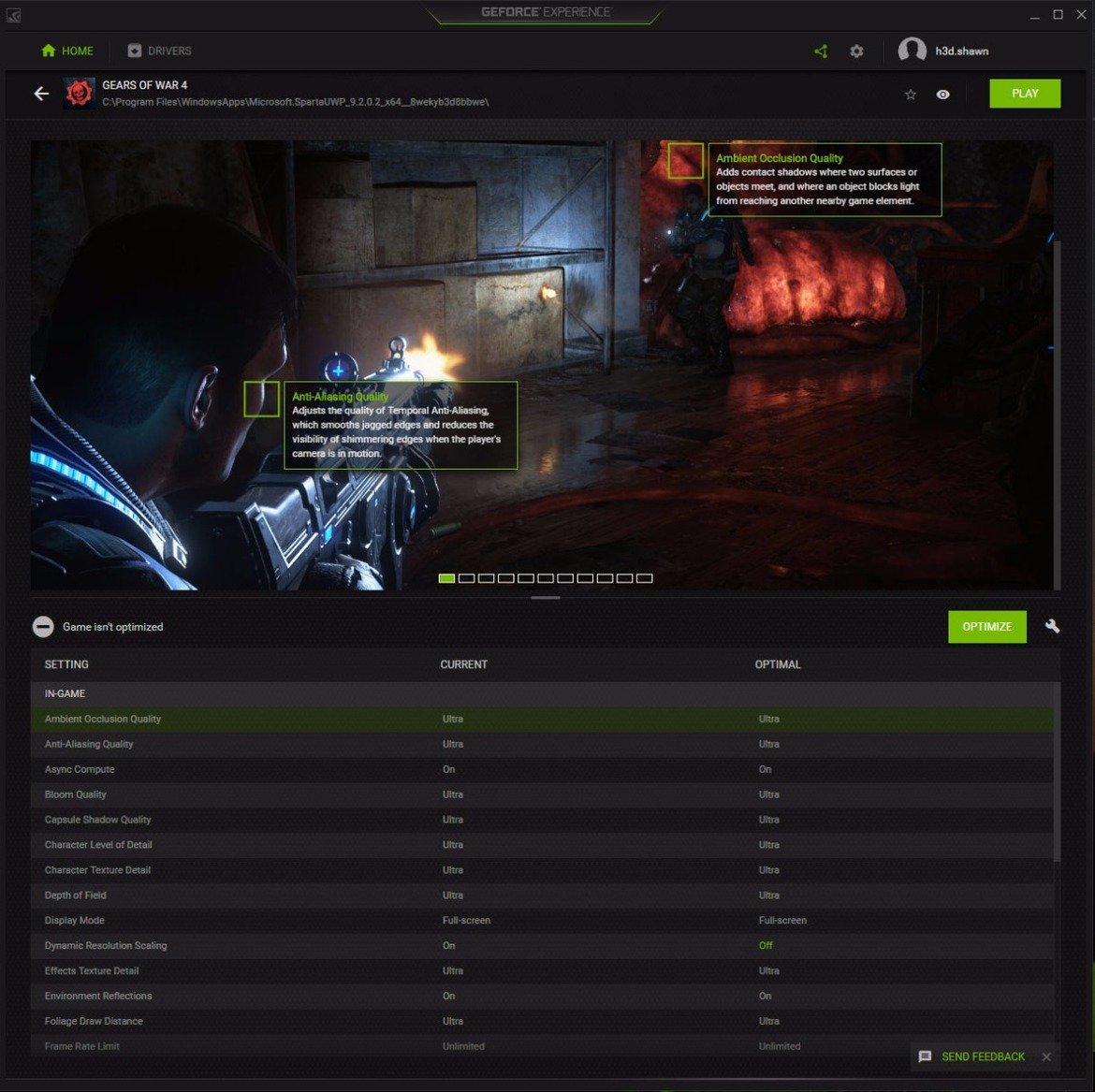
Task: Select Effects Texture Detail row
Action: pyautogui.click(x=542, y=969)
